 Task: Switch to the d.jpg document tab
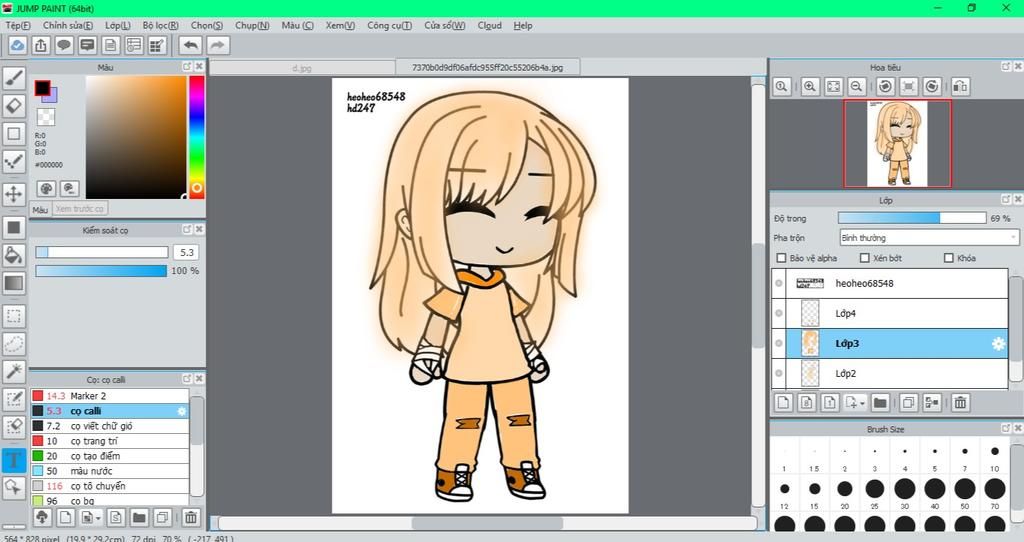(301, 68)
